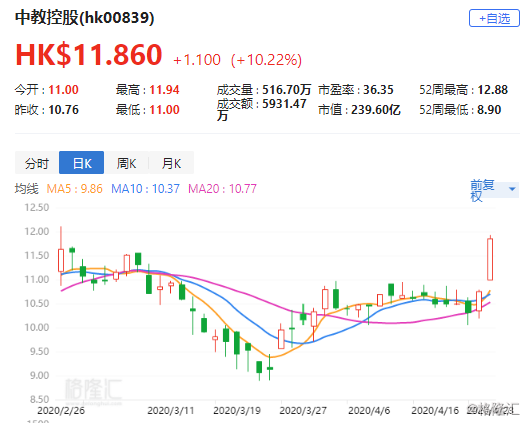
Task: Click the 8.50 price axis label
Action: pyautogui.click(x=39, y=399)
